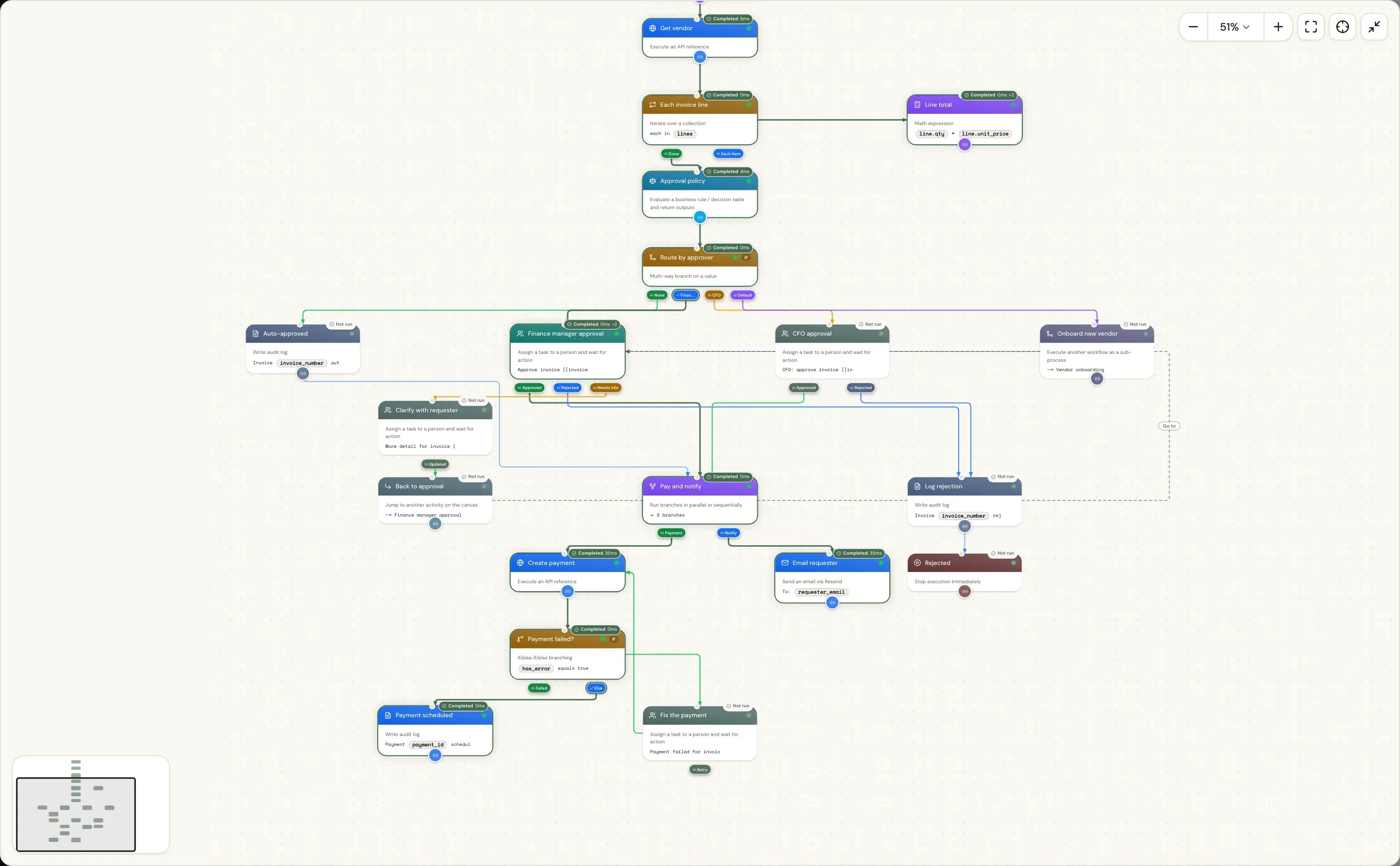Image resolution: width=1400 pixels, height=866 pixels.
Task: Select the None branch of Route by approver
Action: click(657, 296)
